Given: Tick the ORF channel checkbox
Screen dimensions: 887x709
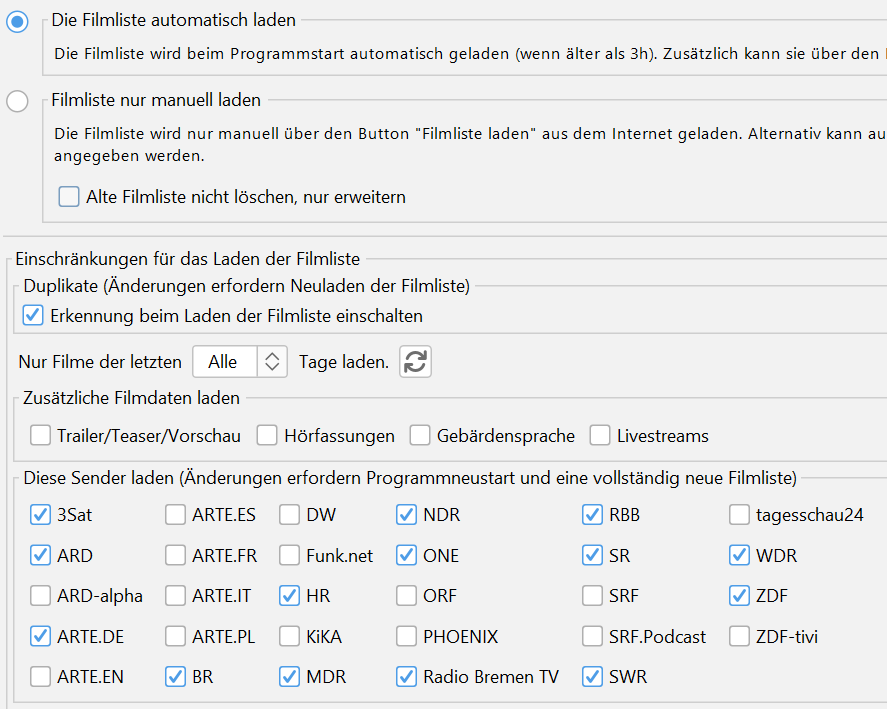Looking at the screenshot, I should click(x=406, y=596).
